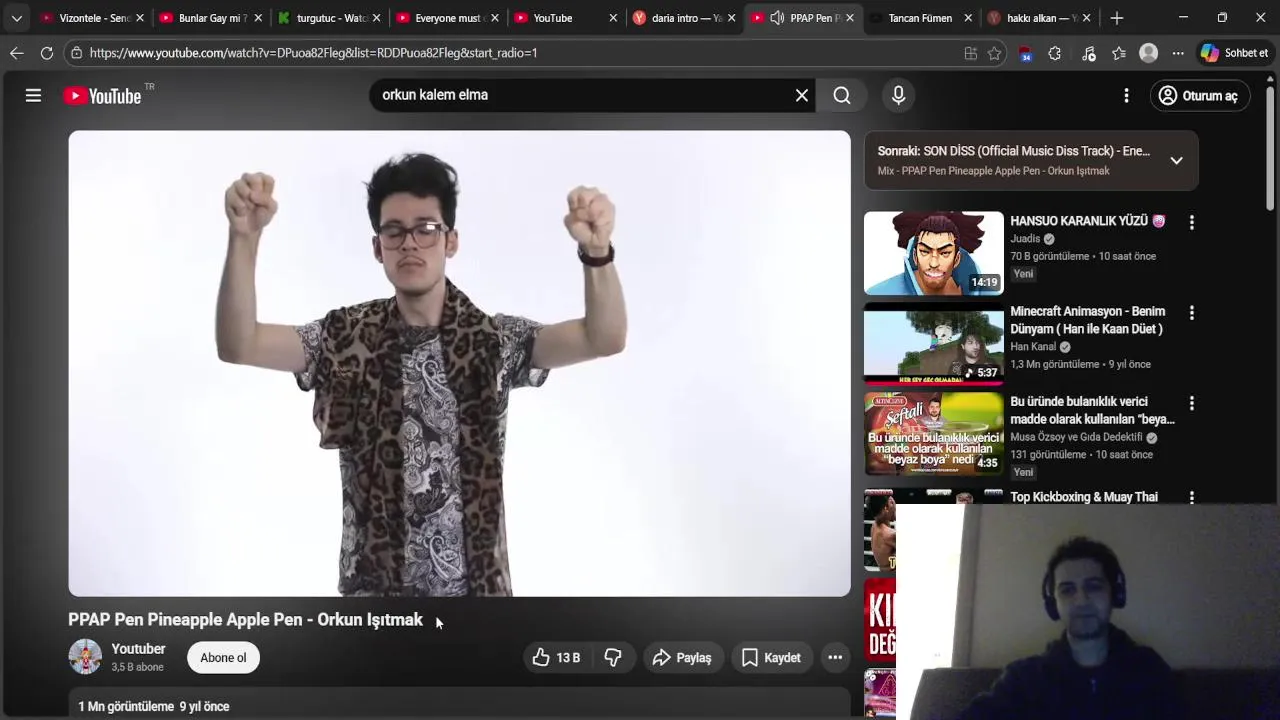Share the video via Paylaş
Image resolution: width=1280 pixels, height=720 pixels.
pos(681,657)
